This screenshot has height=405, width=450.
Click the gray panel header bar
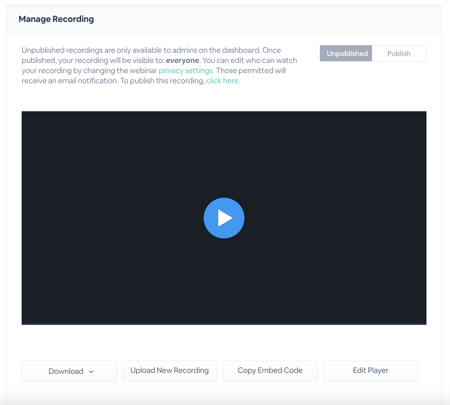[224, 19]
